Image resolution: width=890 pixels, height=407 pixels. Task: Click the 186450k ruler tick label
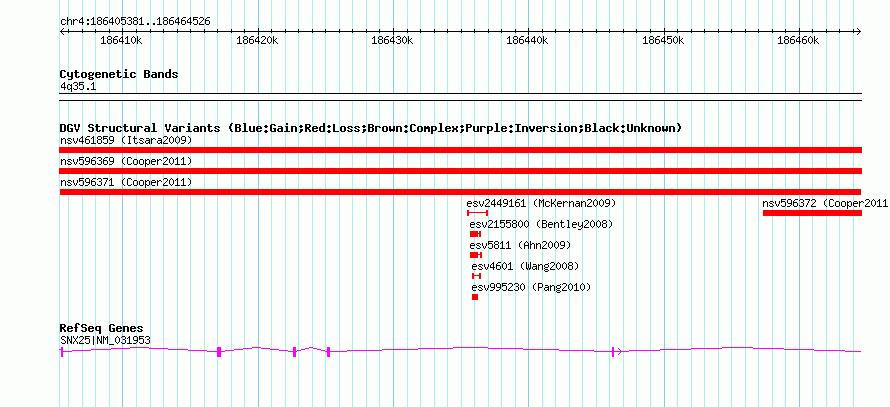point(662,40)
